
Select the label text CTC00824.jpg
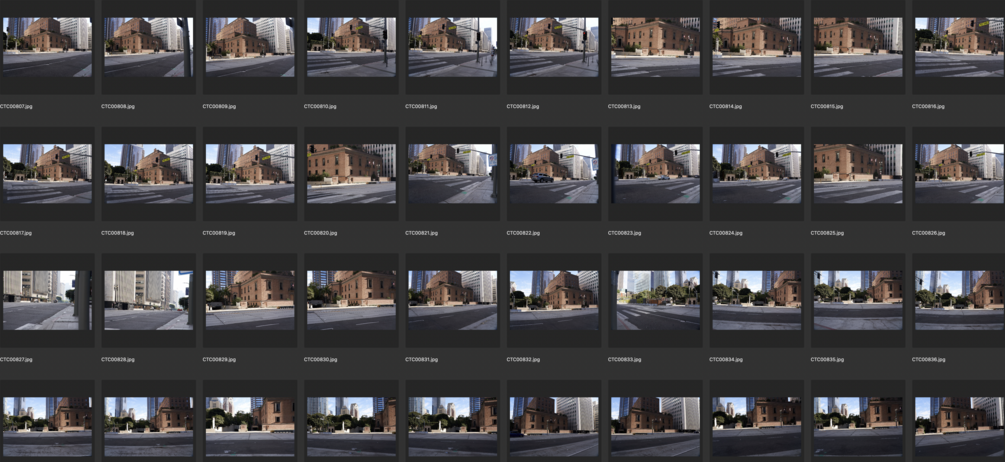tap(726, 233)
